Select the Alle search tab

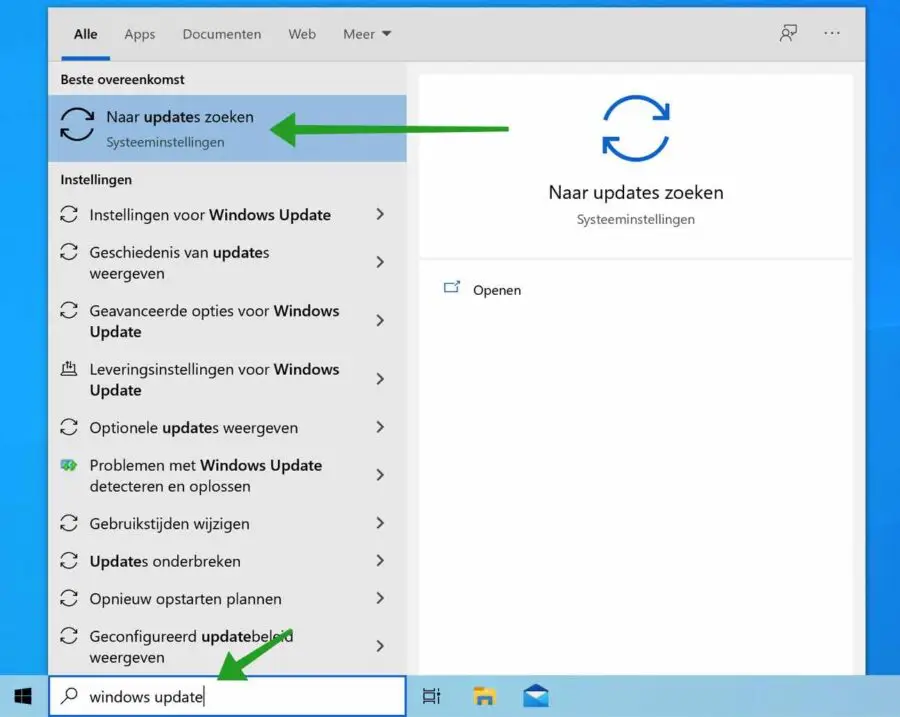[86, 34]
